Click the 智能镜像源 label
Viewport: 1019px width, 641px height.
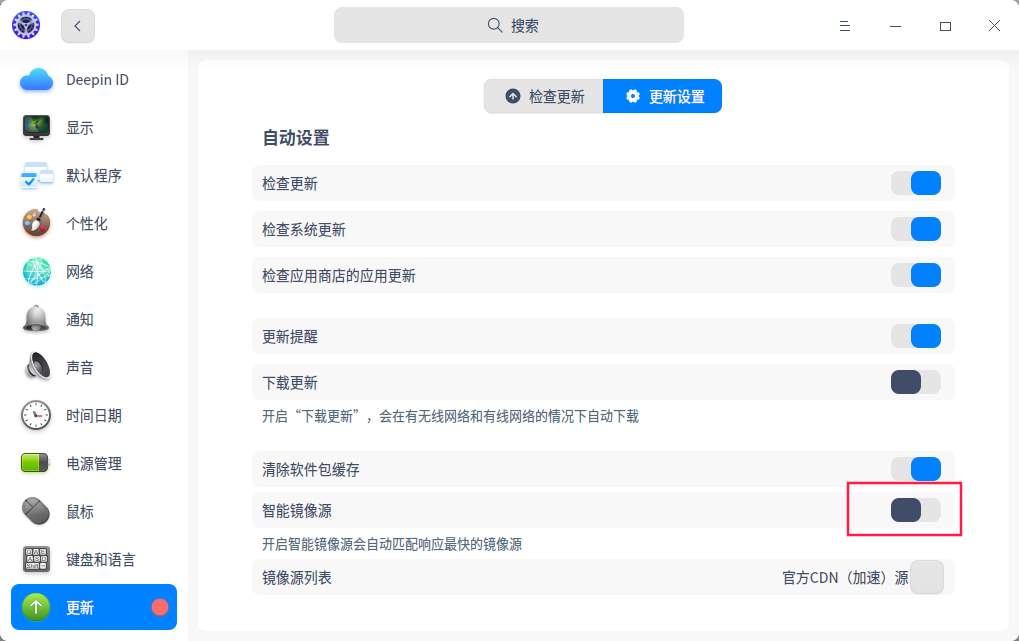pos(297,511)
